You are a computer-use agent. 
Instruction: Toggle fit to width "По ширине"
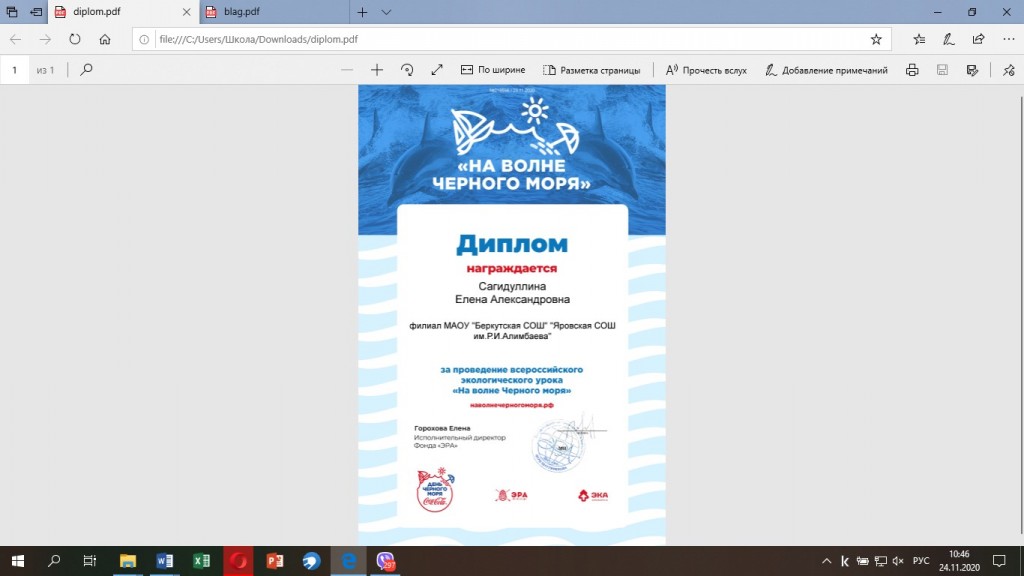pyautogui.click(x=493, y=70)
